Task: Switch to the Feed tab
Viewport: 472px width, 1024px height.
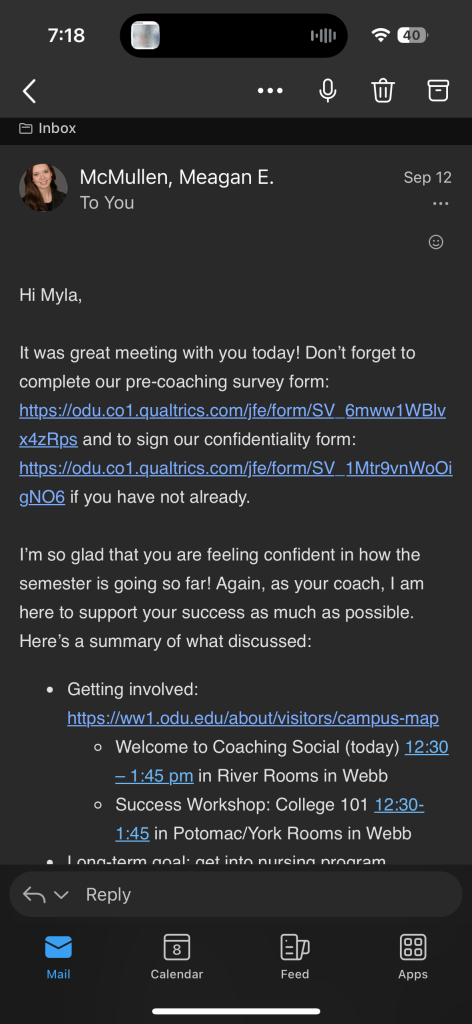Action: [295, 956]
